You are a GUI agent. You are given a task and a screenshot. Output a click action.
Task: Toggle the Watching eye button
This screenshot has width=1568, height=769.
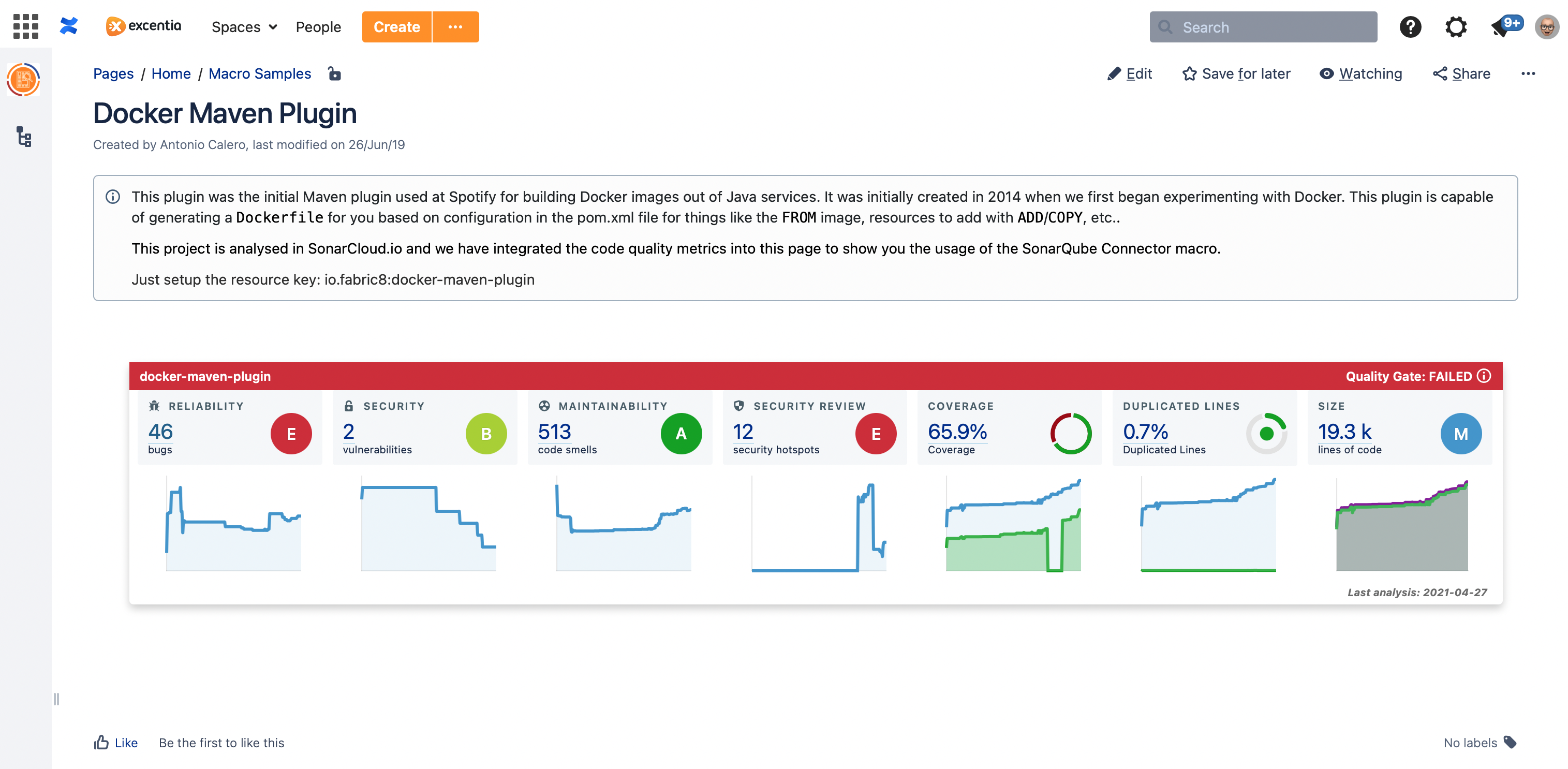(x=1361, y=73)
